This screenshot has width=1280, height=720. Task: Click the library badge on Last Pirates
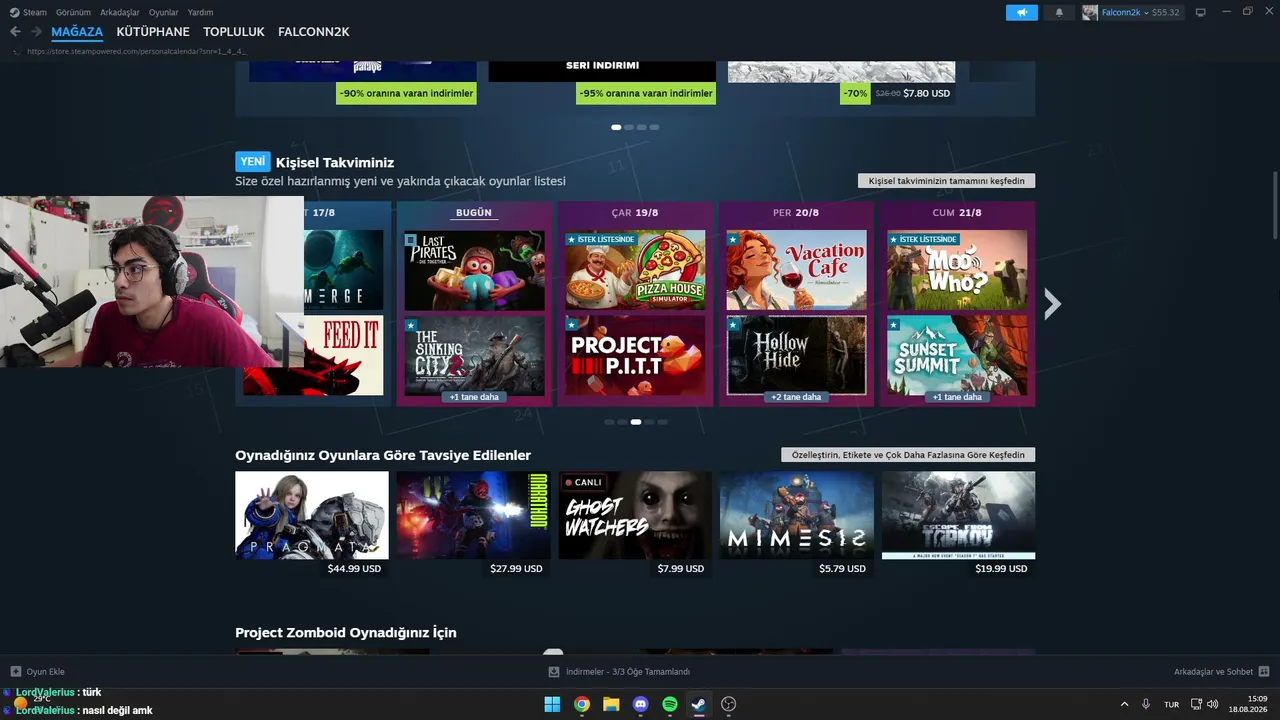(x=411, y=240)
